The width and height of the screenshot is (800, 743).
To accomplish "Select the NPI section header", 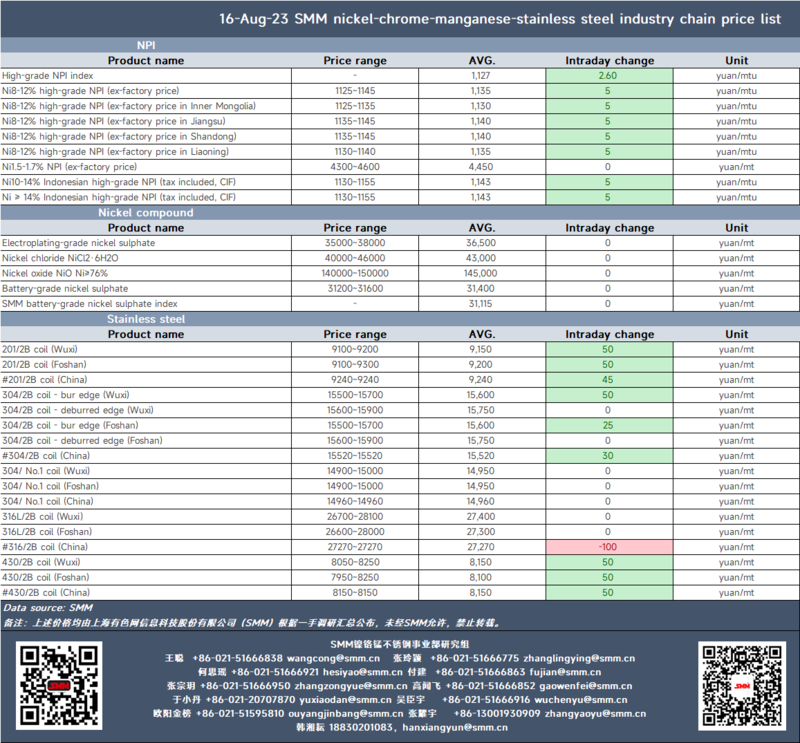I will pyautogui.click(x=146, y=45).
